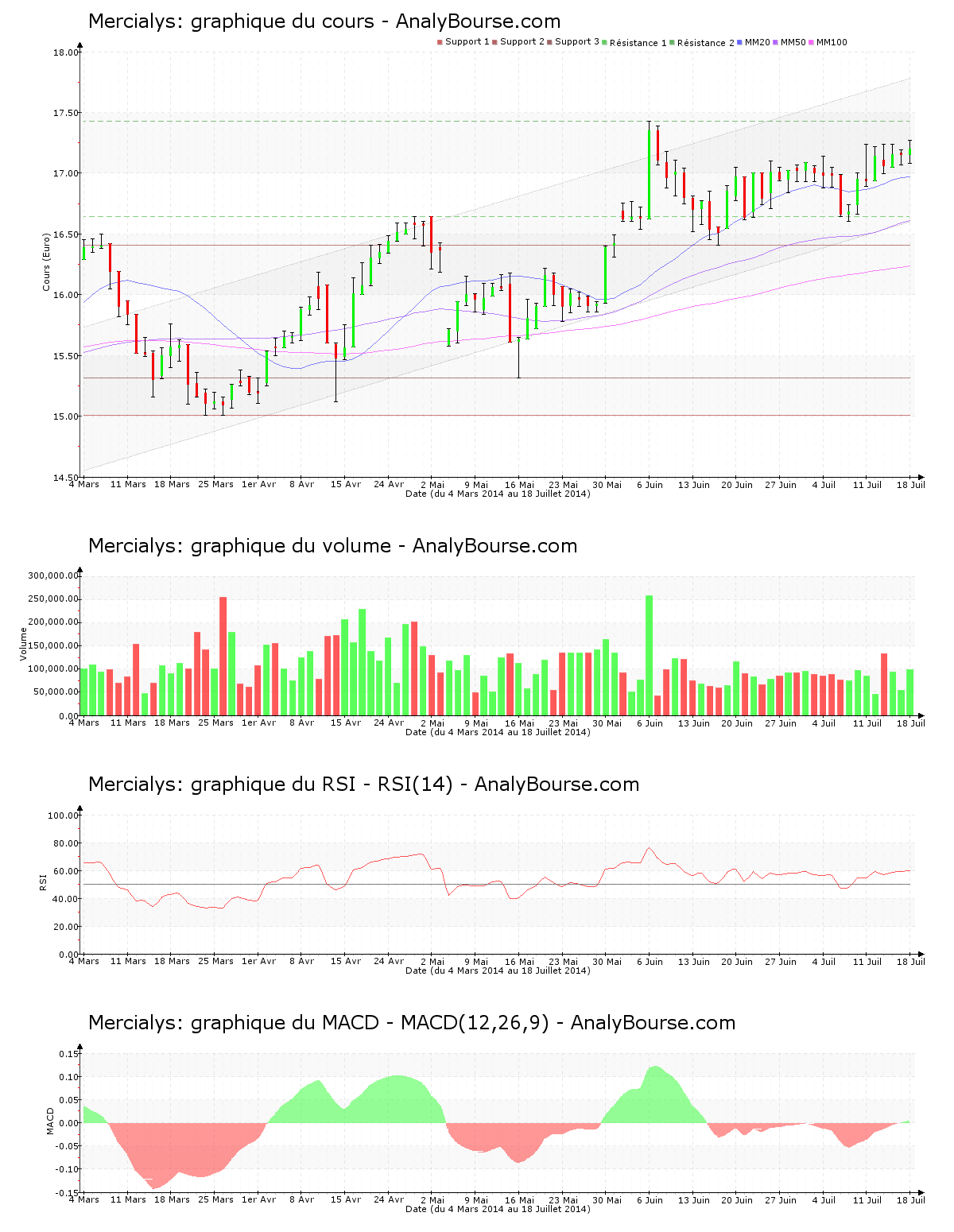Select the Support 2 legend label
Screen dimensions: 954x1232
coord(522,42)
